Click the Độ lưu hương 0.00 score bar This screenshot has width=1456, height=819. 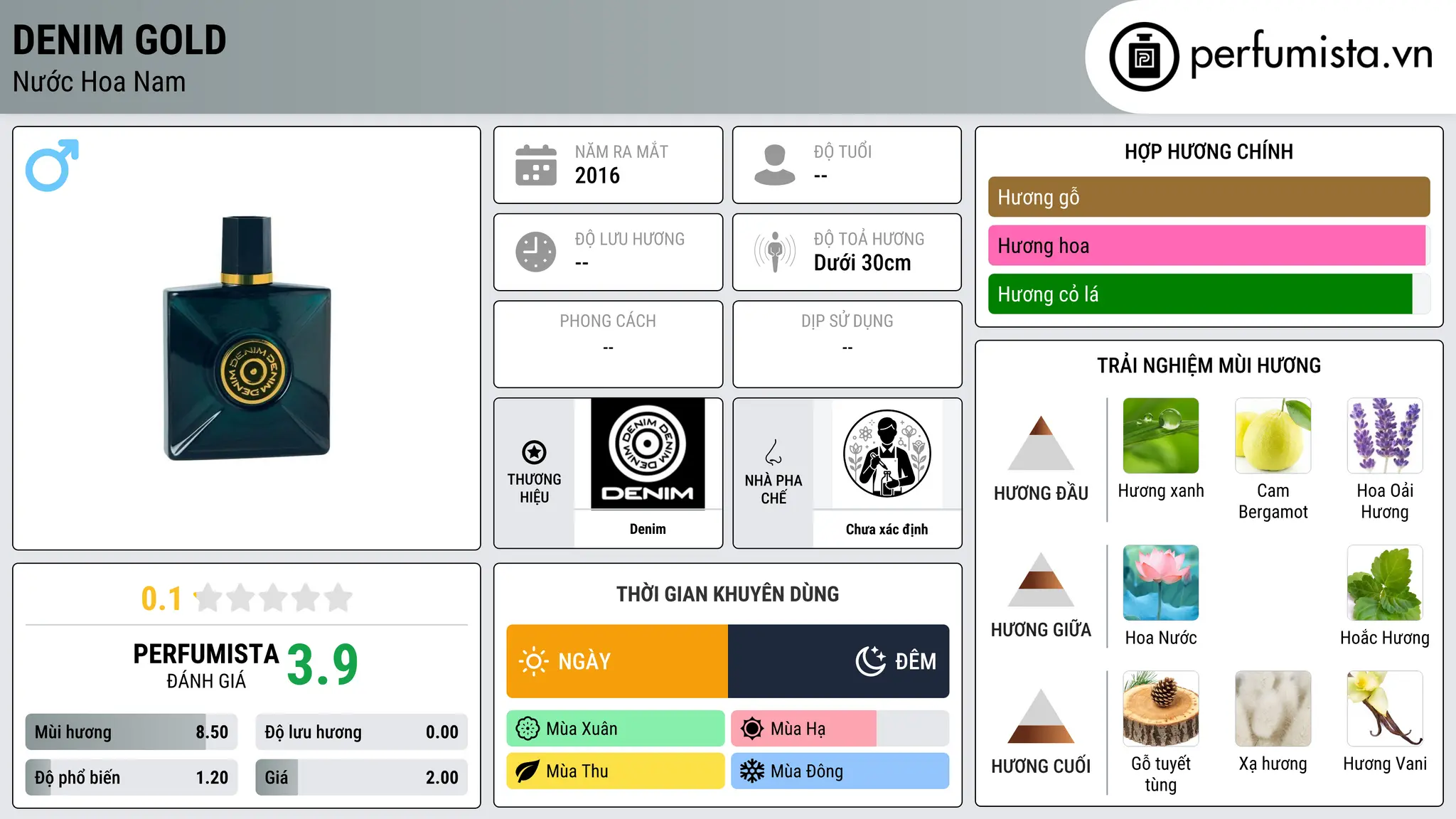pyautogui.click(x=361, y=732)
